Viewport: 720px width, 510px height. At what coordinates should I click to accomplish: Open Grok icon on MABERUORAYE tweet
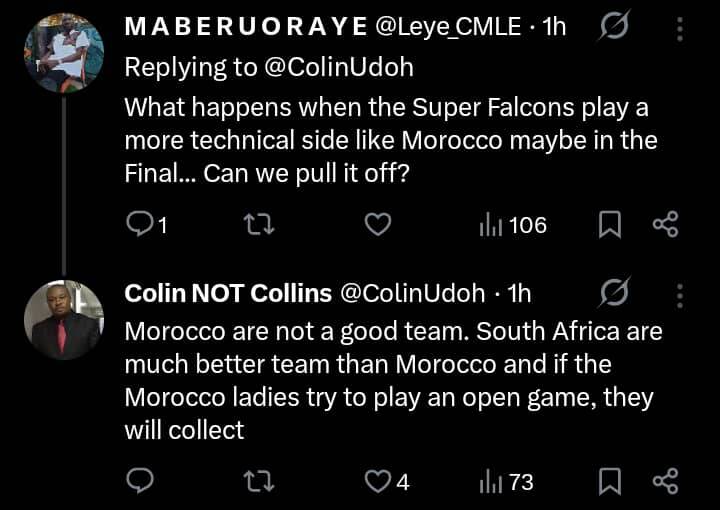coord(612,28)
